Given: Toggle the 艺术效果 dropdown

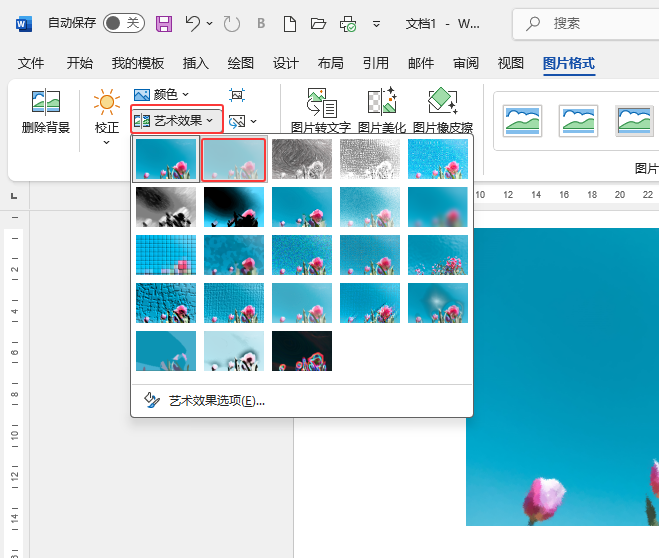Looking at the screenshot, I should click(x=177, y=121).
